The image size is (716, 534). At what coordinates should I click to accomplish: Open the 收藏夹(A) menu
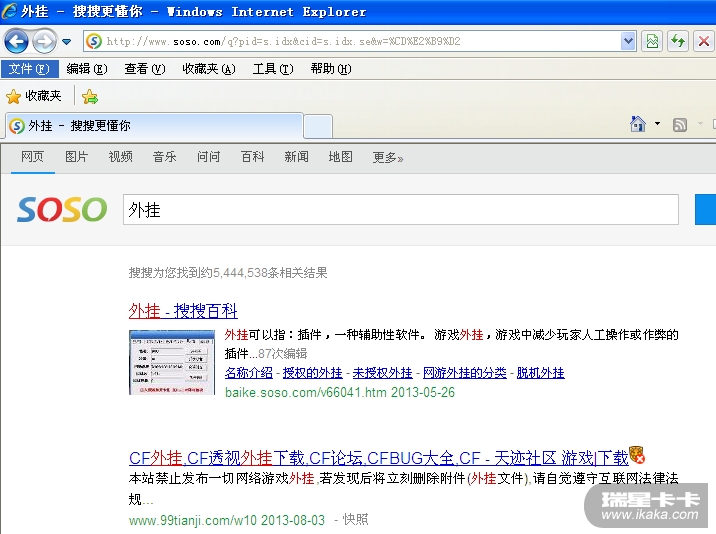click(209, 69)
